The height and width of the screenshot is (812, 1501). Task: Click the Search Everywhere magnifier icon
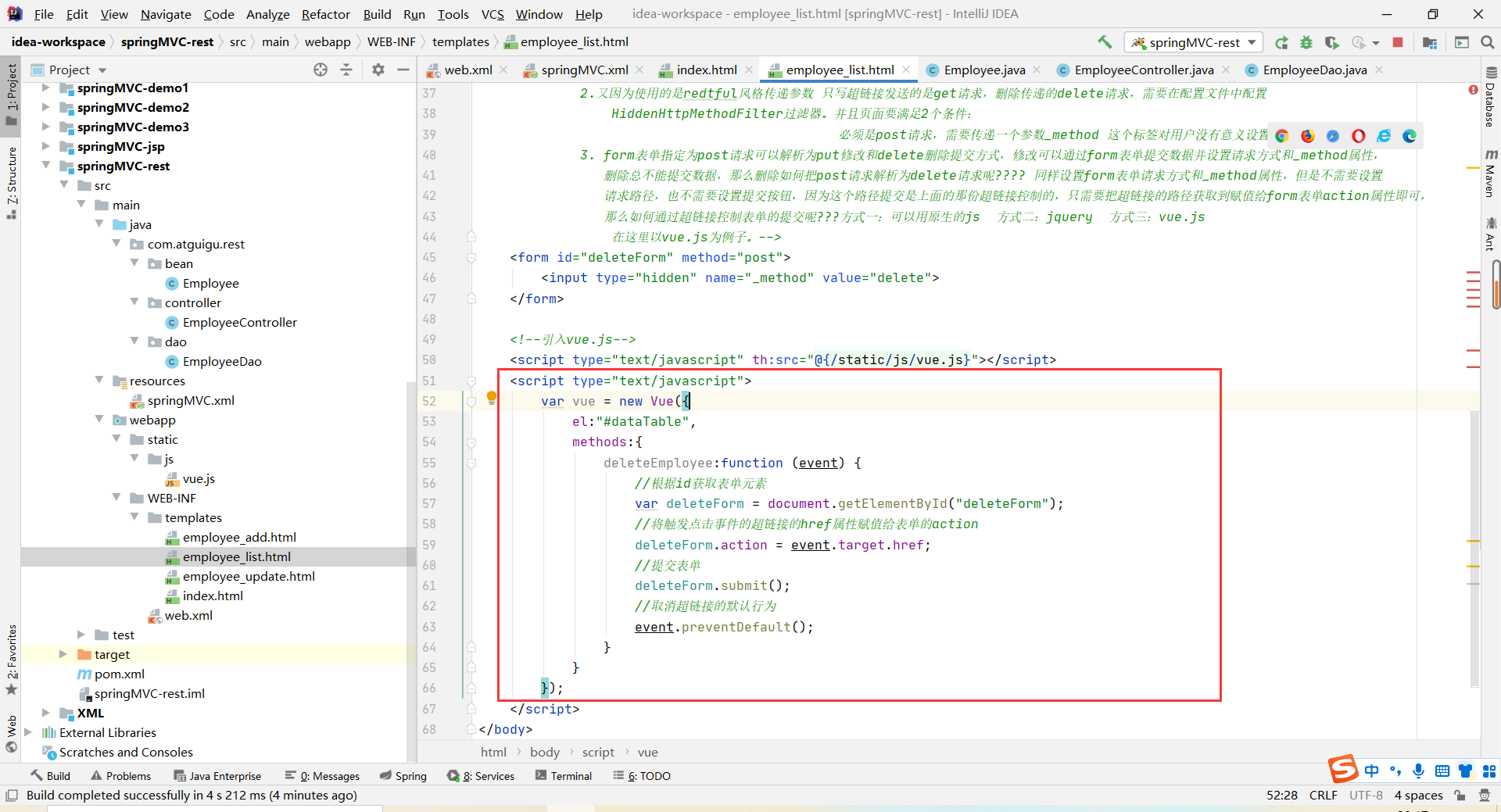pos(1488,42)
